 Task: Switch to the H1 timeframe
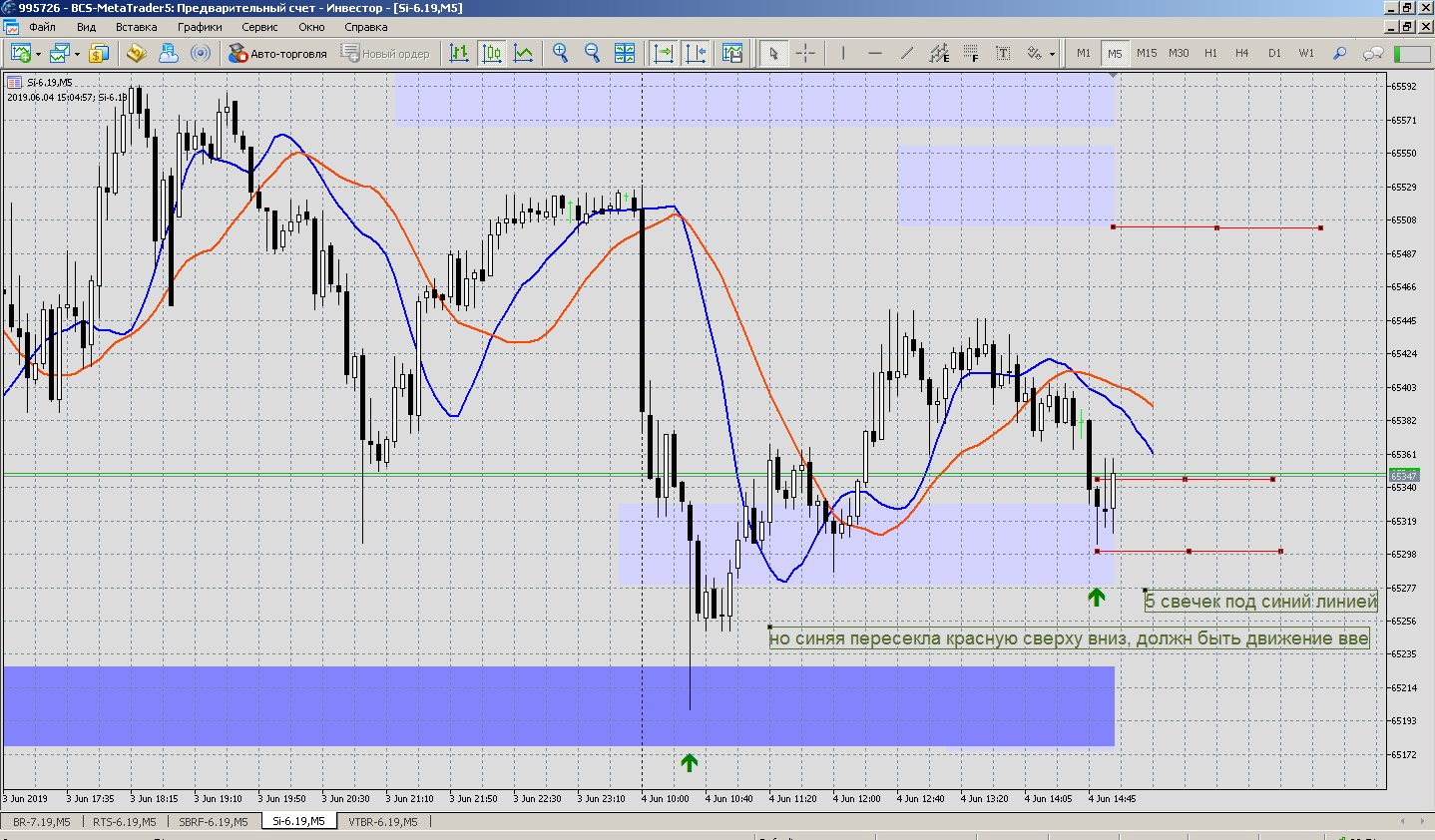(1210, 54)
